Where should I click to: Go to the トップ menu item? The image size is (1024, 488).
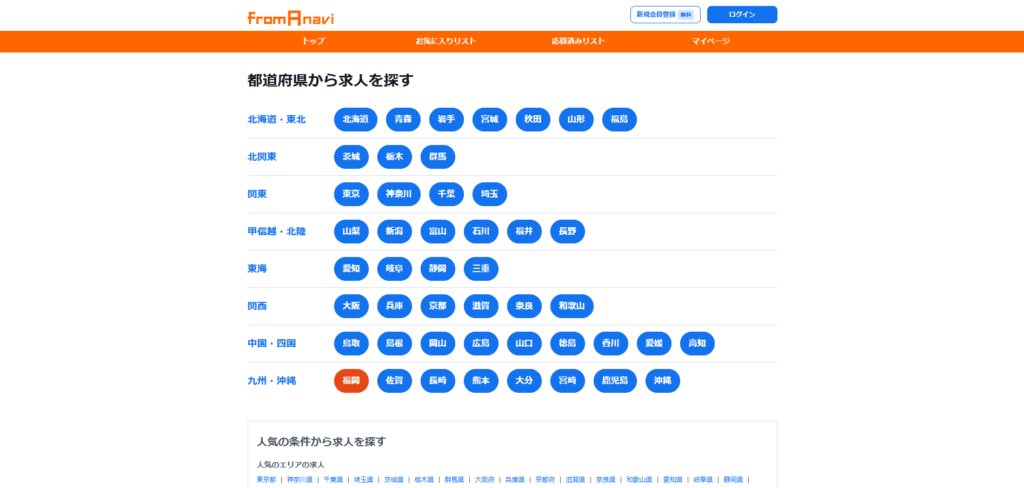[313, 41]
